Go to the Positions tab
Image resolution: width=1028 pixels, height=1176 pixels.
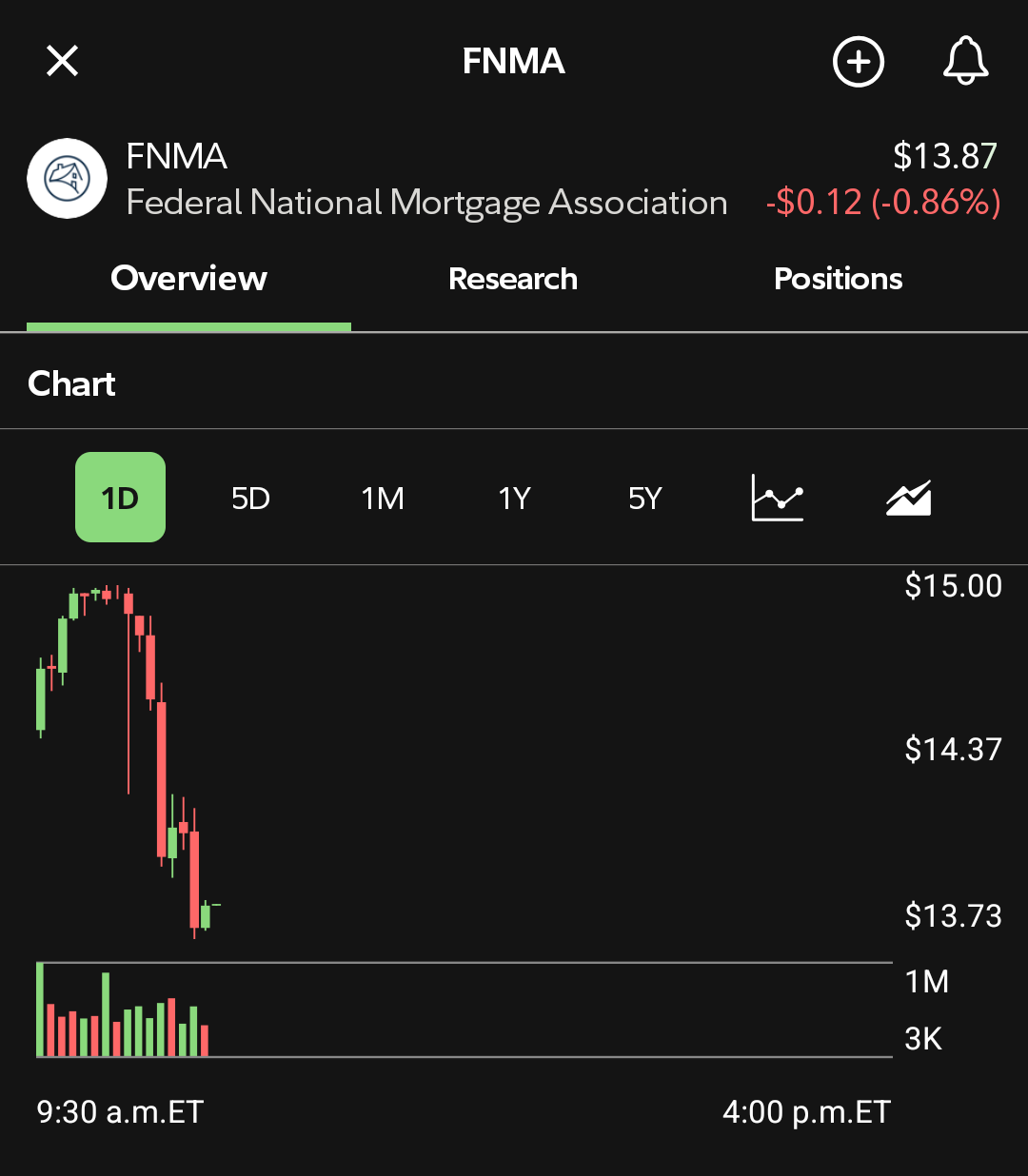point(838,279)
